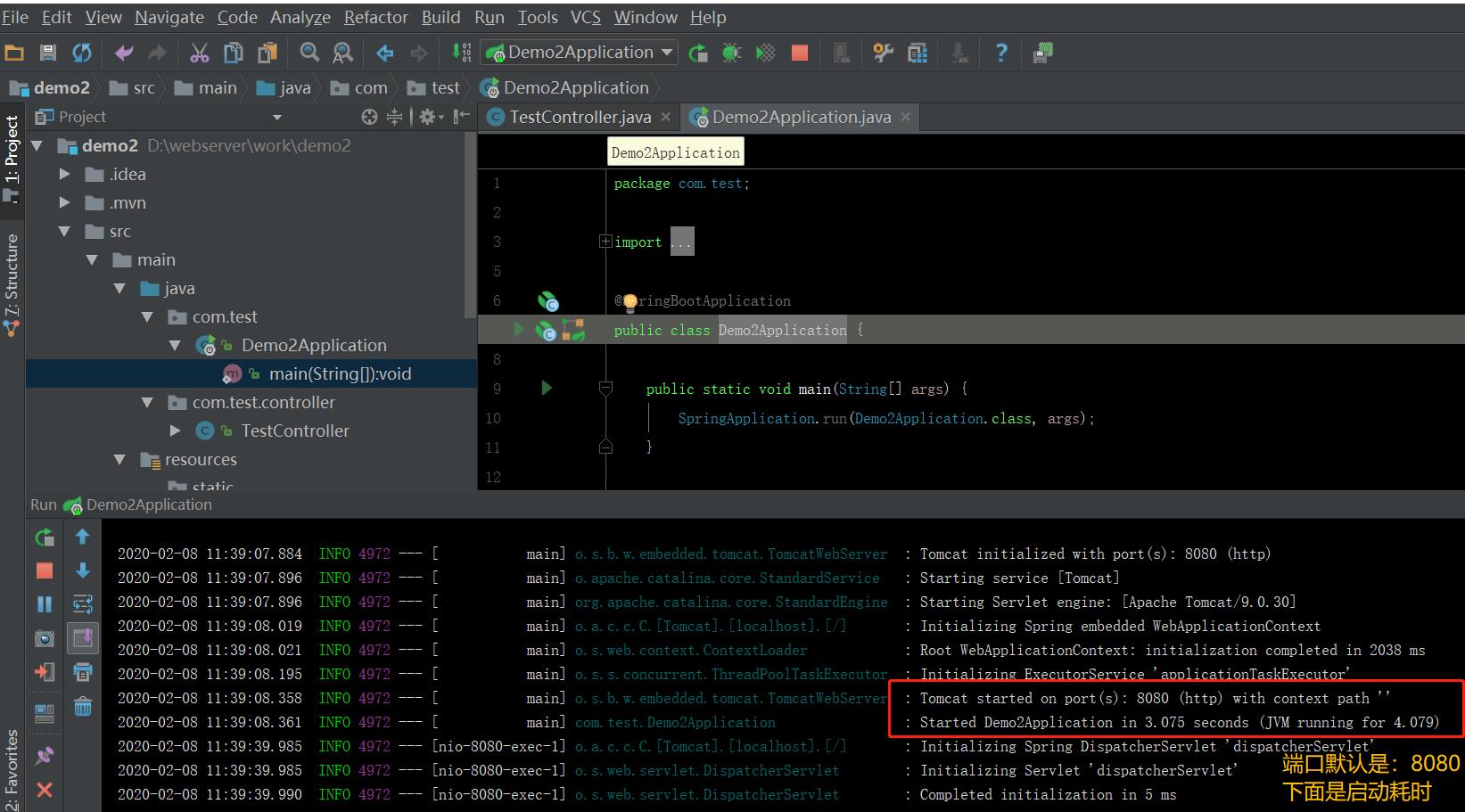
Task: Click the Back navigation arrow in the toolbar
Action: (385, 53)
